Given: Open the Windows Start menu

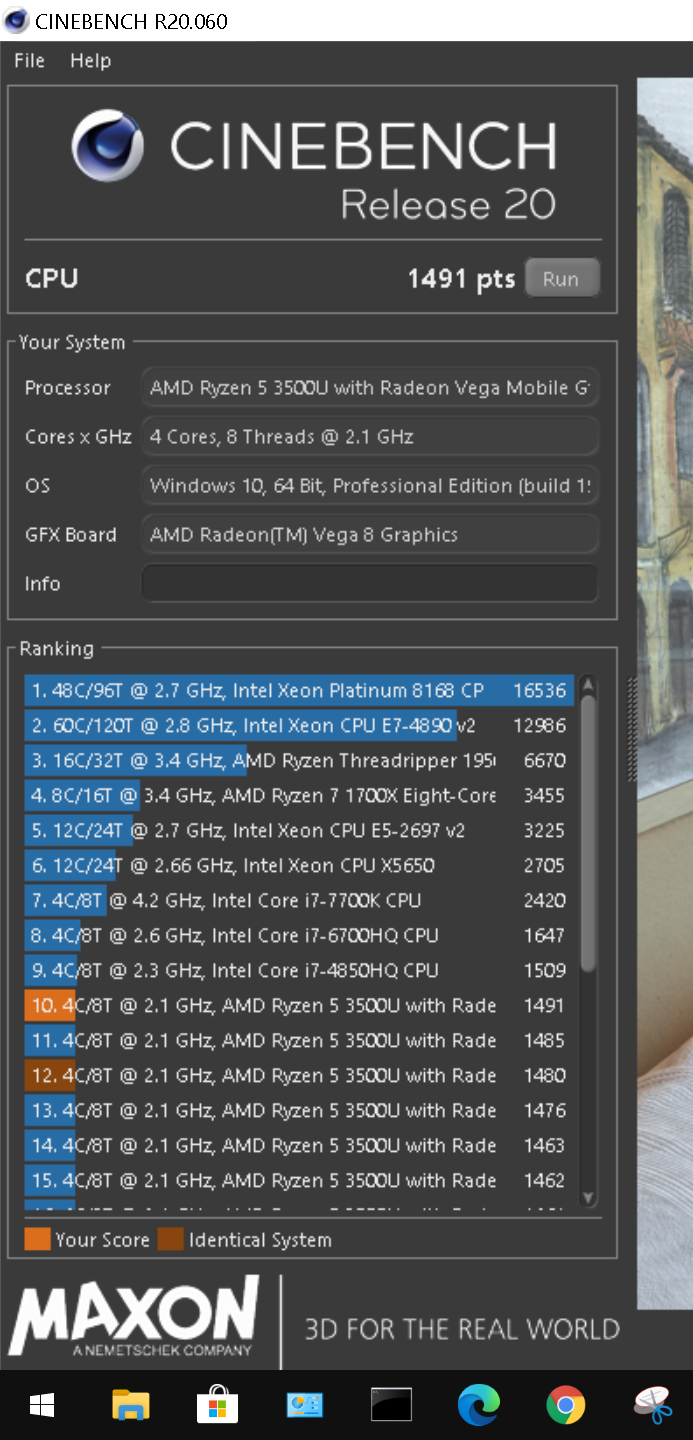Looking at the screenshot, I should point(42,1406).
